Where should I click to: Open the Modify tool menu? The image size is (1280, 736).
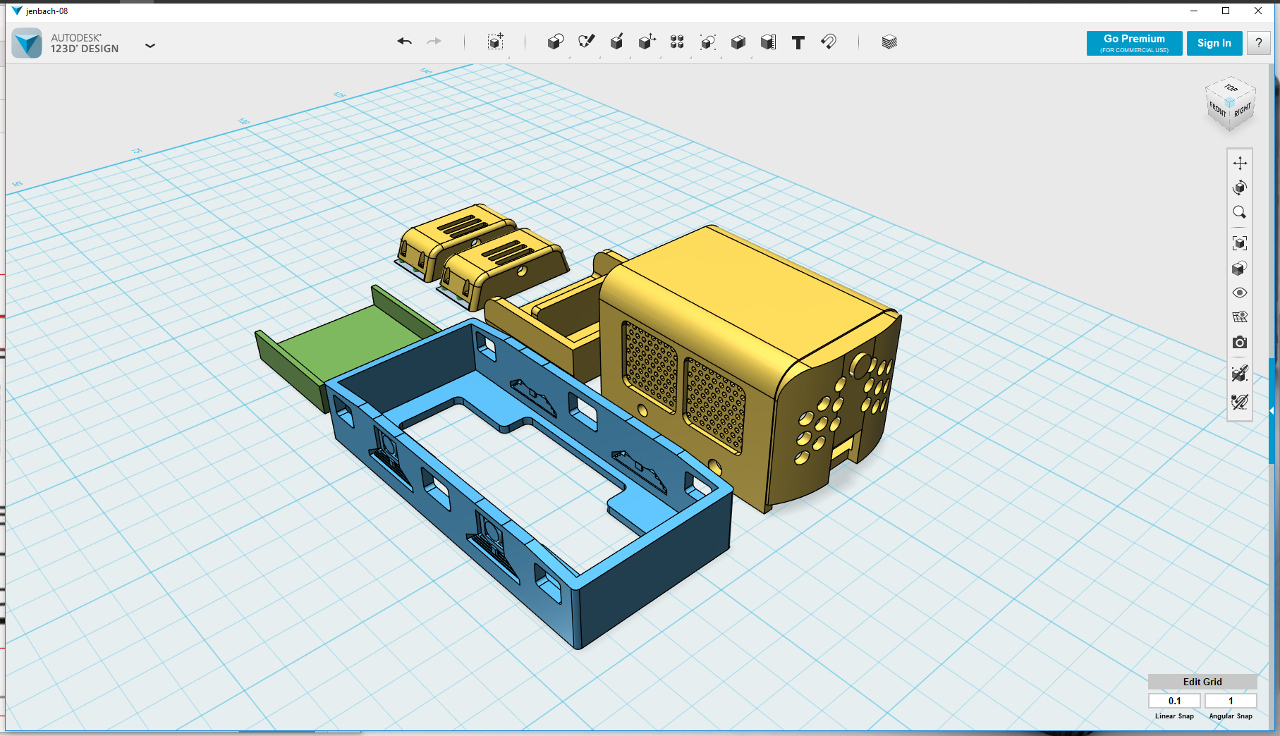coord(647,42)
